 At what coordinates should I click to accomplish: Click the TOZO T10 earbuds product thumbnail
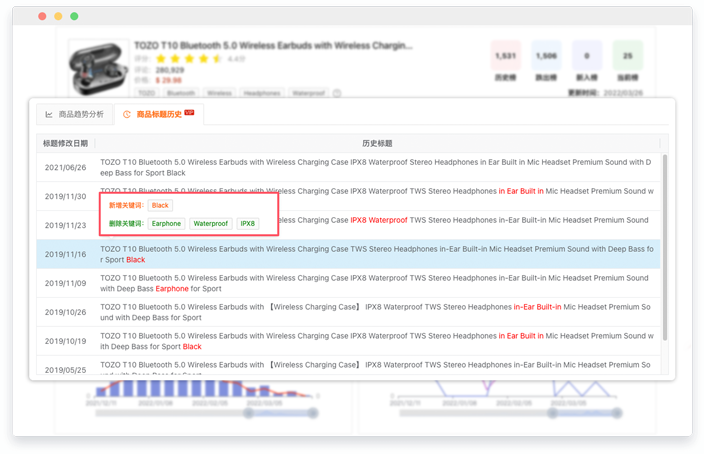click(x=98, y=68)
